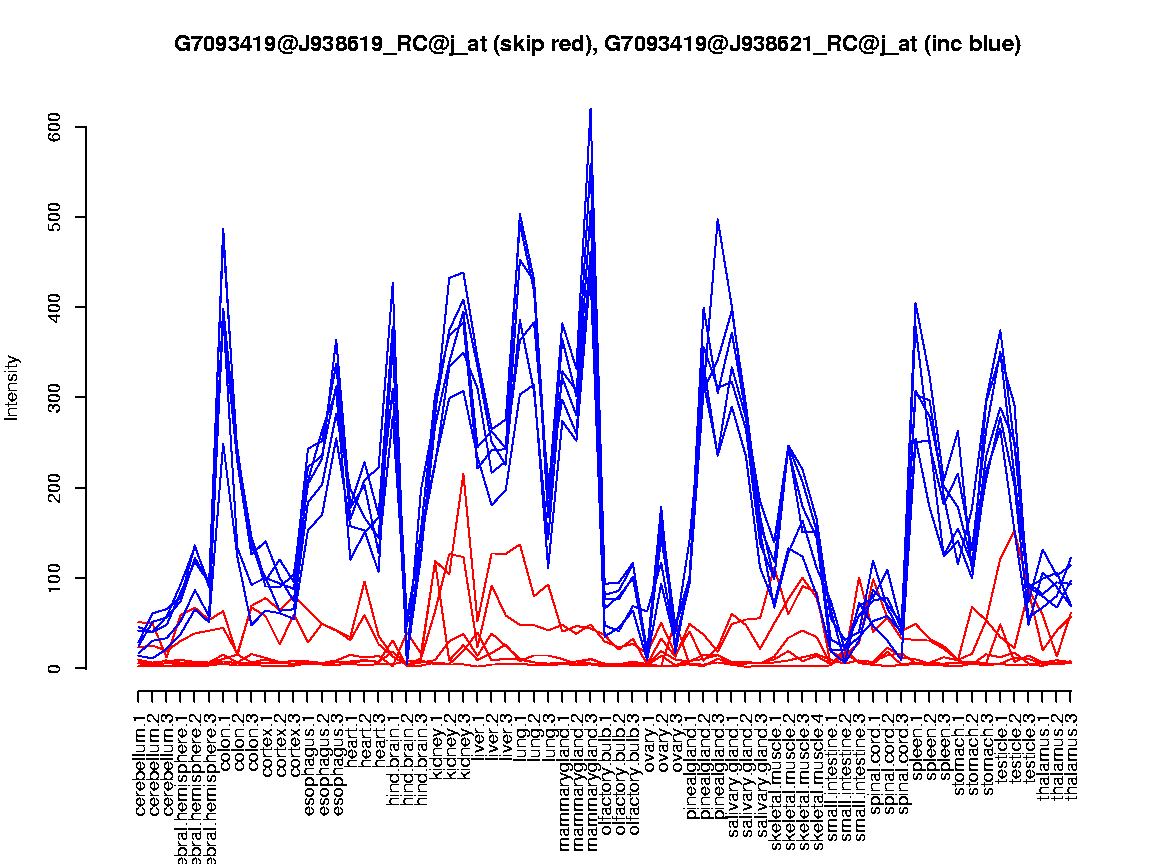Click the 100 tick label on y-axis
Screen dimensions: 1152x864
[x=56, y=577]
